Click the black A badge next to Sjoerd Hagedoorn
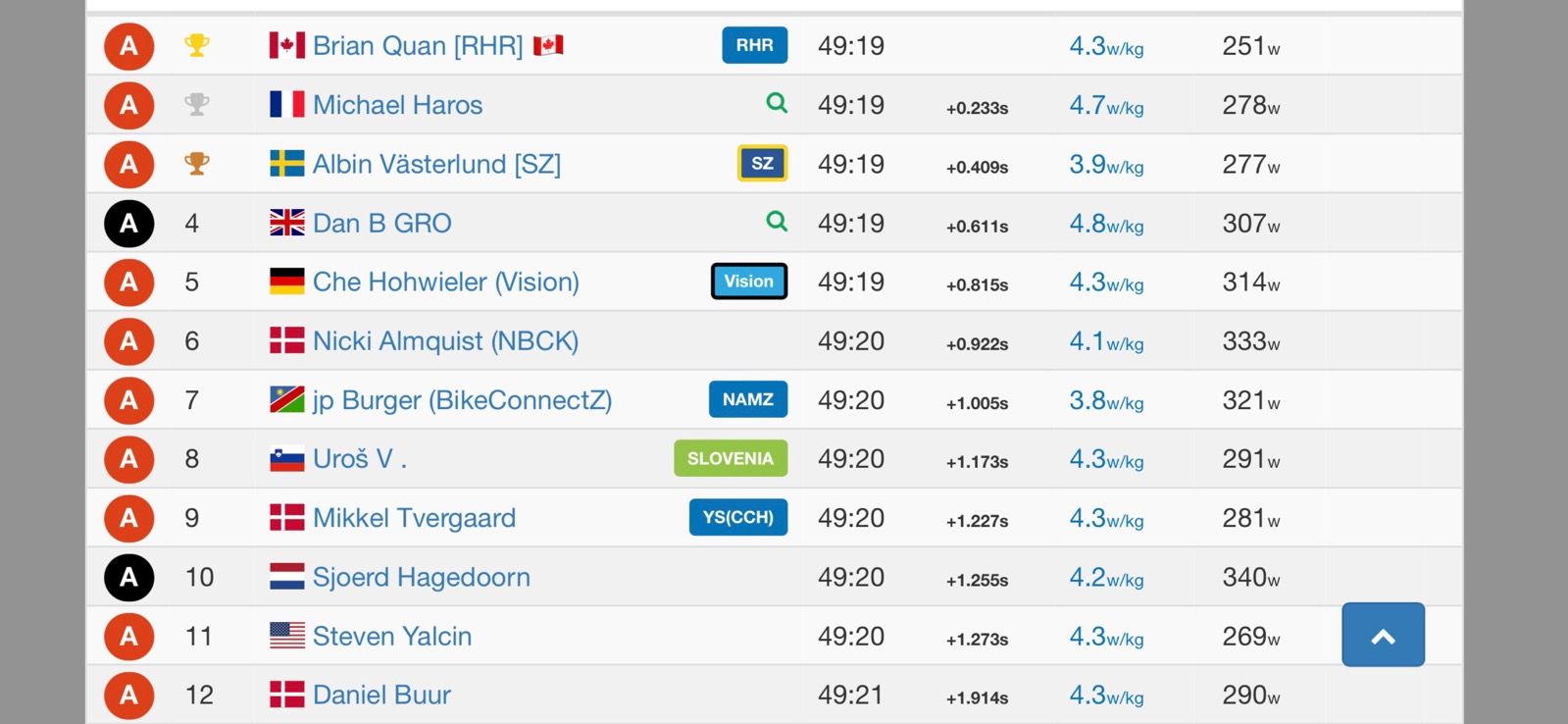This screenshot has height=724, width=1568. (x=129, y=578)
